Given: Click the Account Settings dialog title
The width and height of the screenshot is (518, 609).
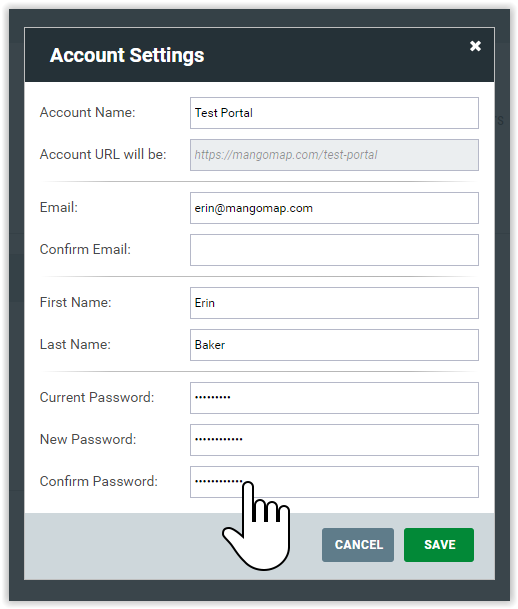Looking at the screenshot, I should (127, 55).
